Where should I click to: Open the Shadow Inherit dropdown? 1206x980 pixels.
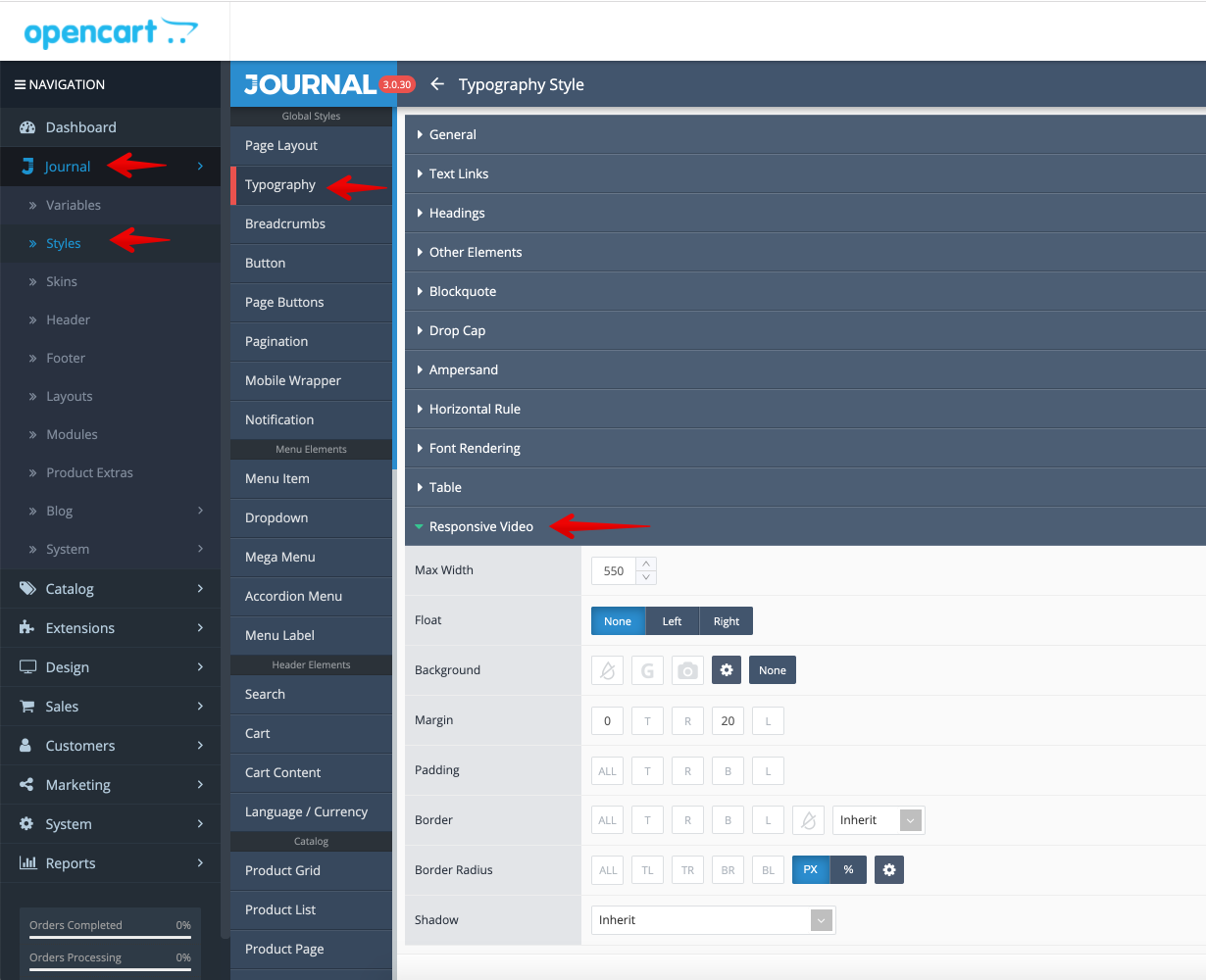[713, 920]
